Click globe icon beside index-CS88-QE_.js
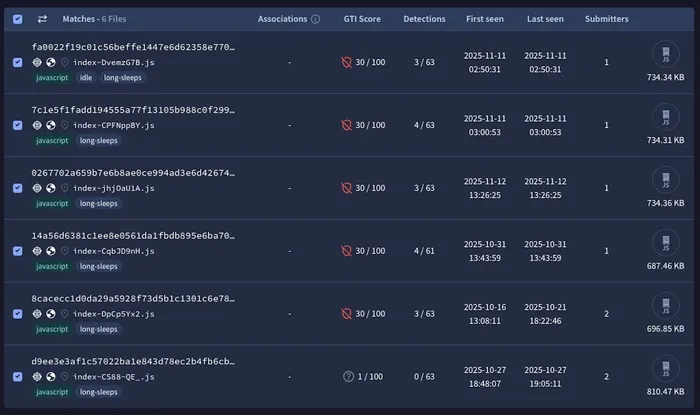The width and height of the screenshot is (700, 415). 51,377
